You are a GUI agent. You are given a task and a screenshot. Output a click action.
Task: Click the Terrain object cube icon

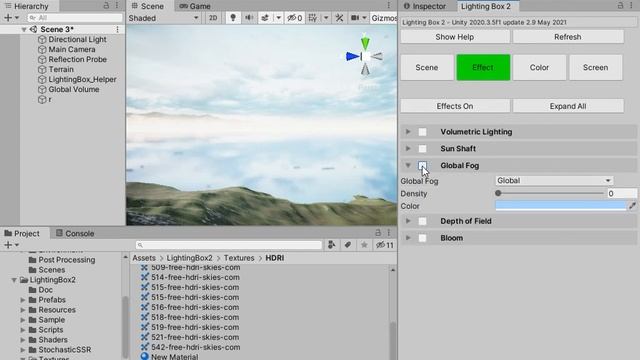click(x=42, y=69)
